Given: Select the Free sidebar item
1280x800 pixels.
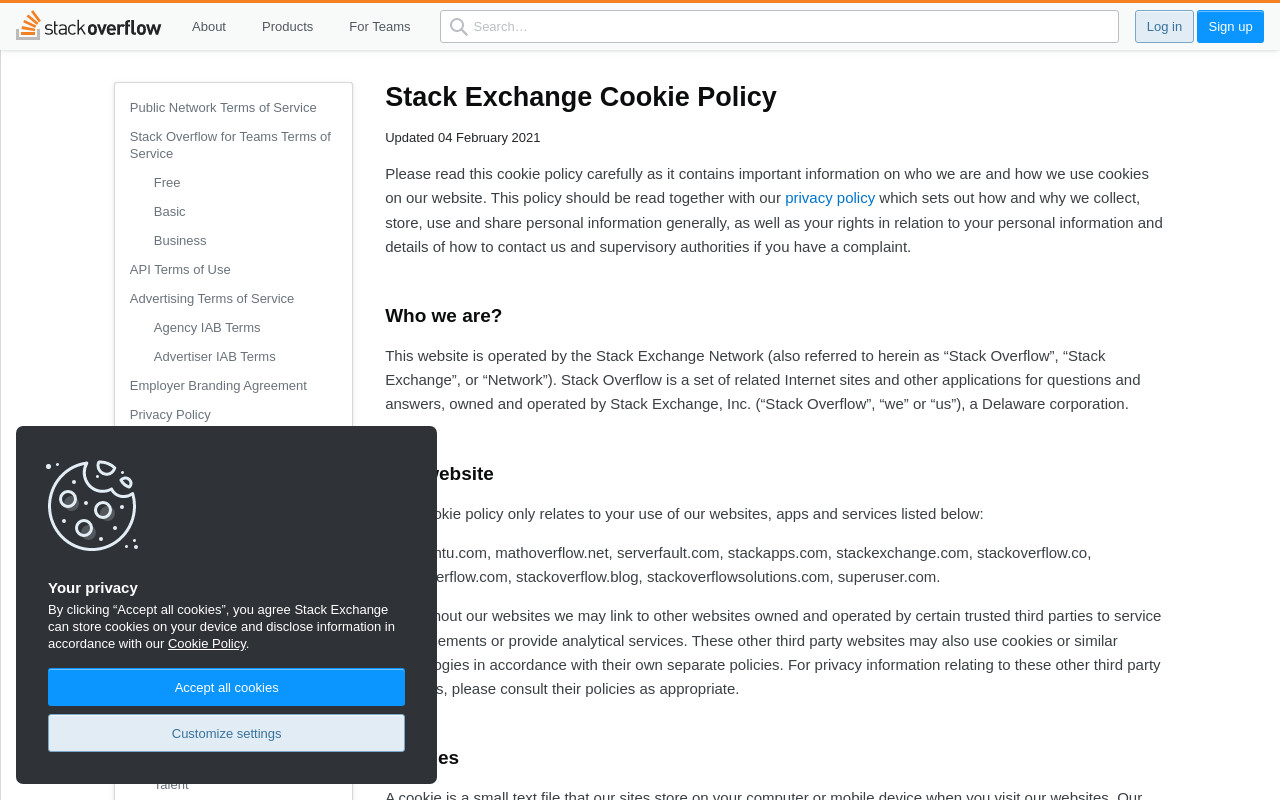Looking at the screenshot, I should click(x=167, y=183).
